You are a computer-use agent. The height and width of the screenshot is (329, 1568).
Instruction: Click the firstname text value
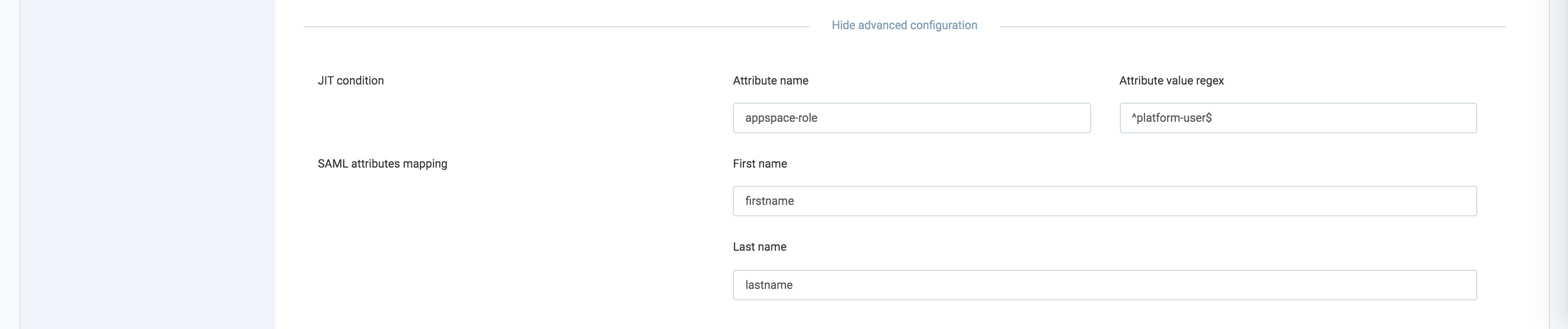coord(769,202)
